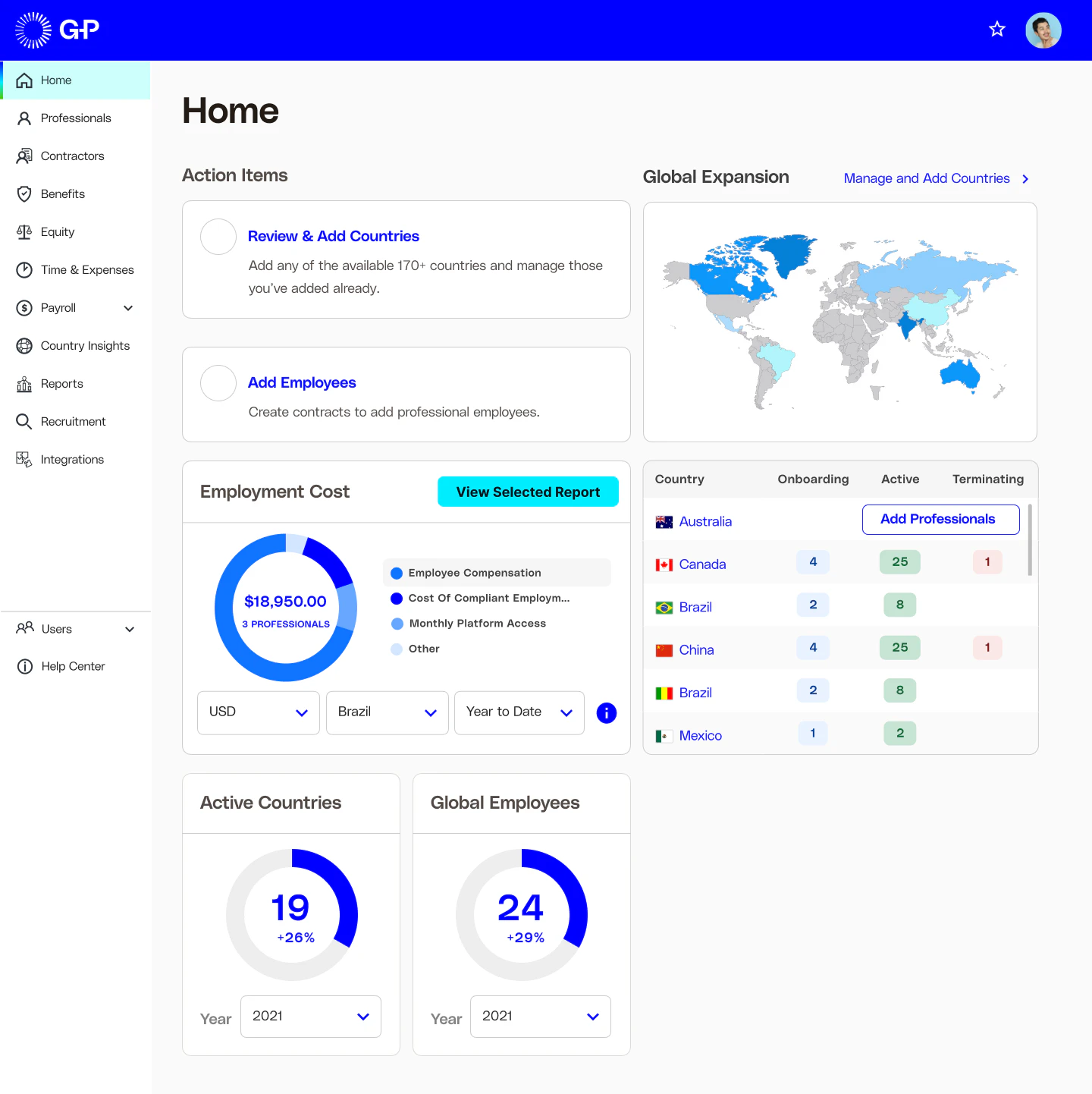Open Manage and Add Countries link
The height and width of the screenshot is (1094, 1092).
tap(926, 178)
